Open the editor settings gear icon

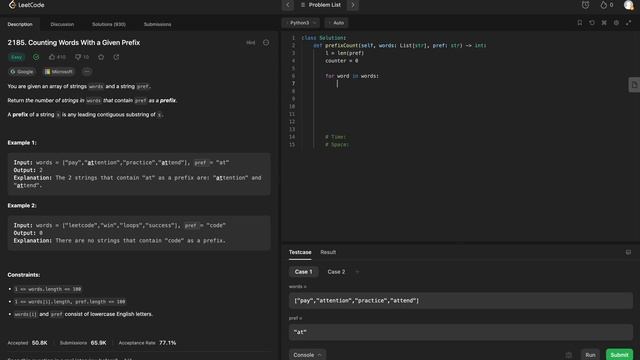coord(616,23)
